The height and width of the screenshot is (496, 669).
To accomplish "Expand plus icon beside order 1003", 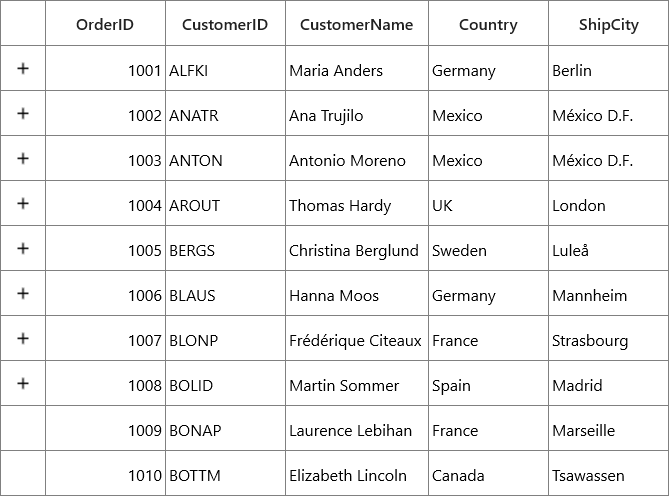I will 23,158.
